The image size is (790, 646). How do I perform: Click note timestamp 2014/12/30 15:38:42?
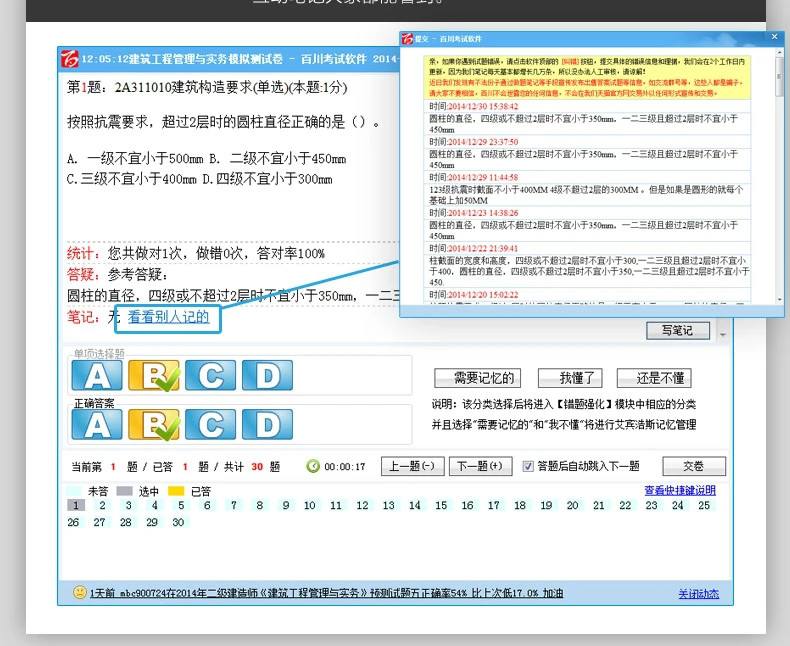coord(483,106)
